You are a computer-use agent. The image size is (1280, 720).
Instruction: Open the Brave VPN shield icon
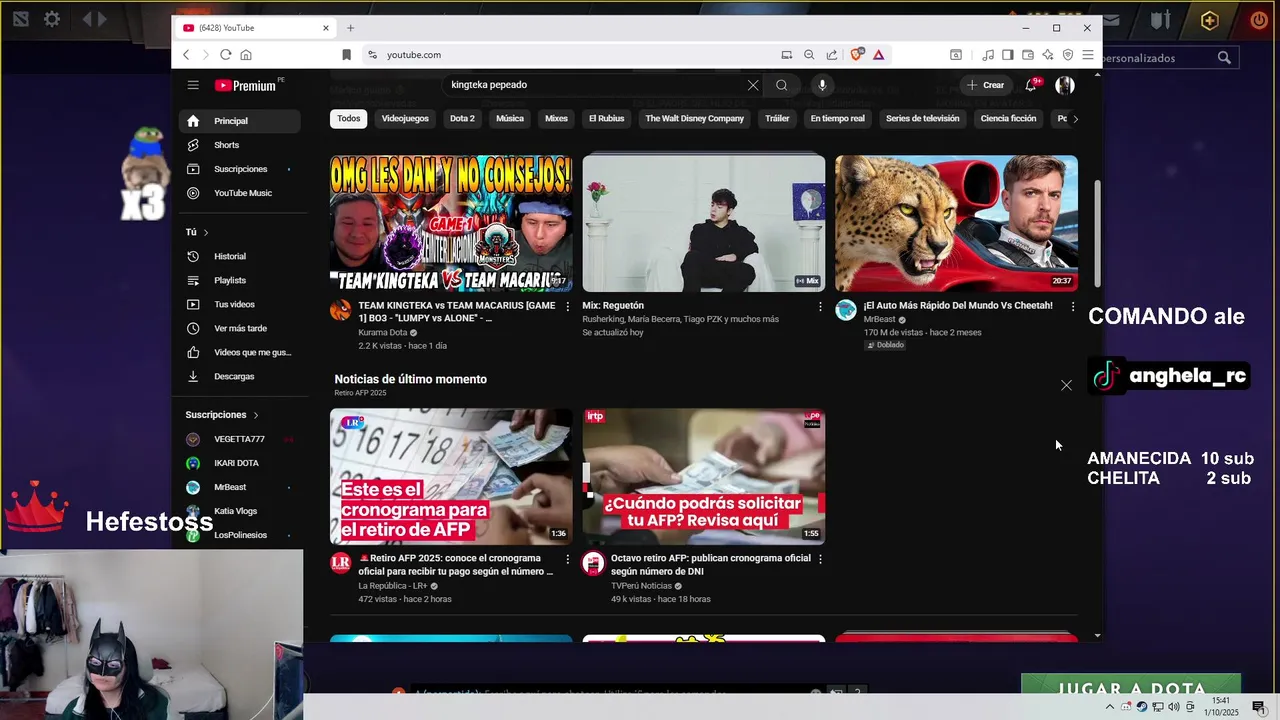[1068, 55]
